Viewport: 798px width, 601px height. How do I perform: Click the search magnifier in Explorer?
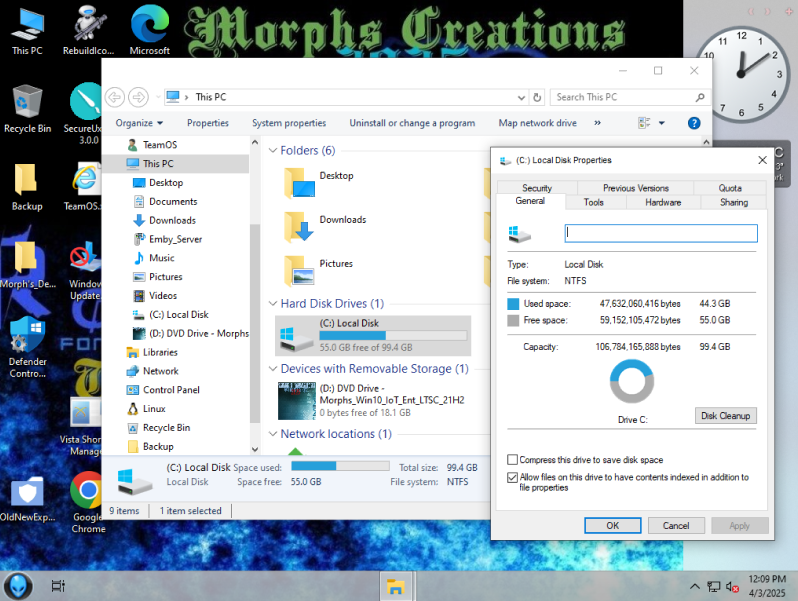coord(700,97)
